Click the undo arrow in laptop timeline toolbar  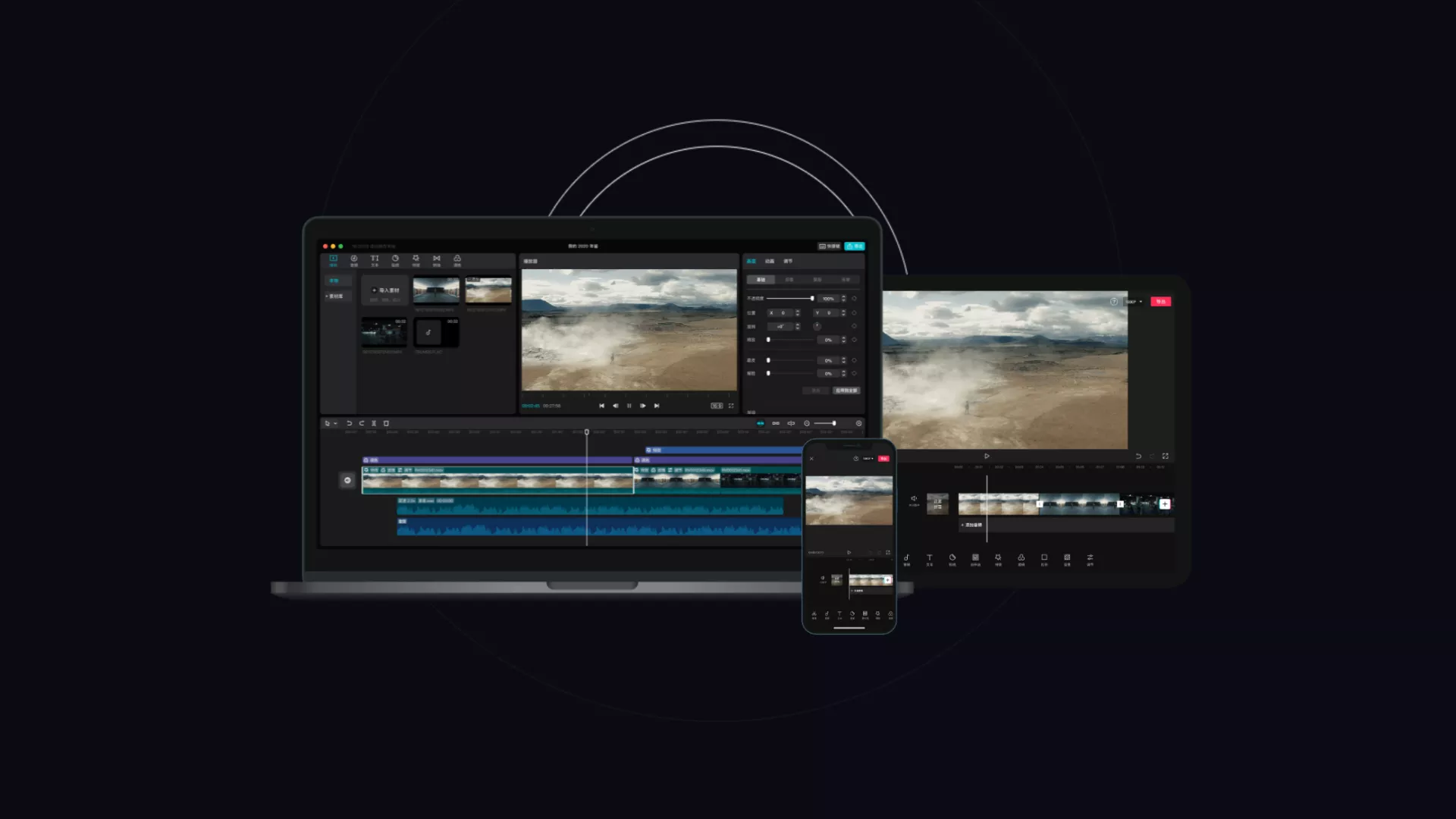coord(349,423)
